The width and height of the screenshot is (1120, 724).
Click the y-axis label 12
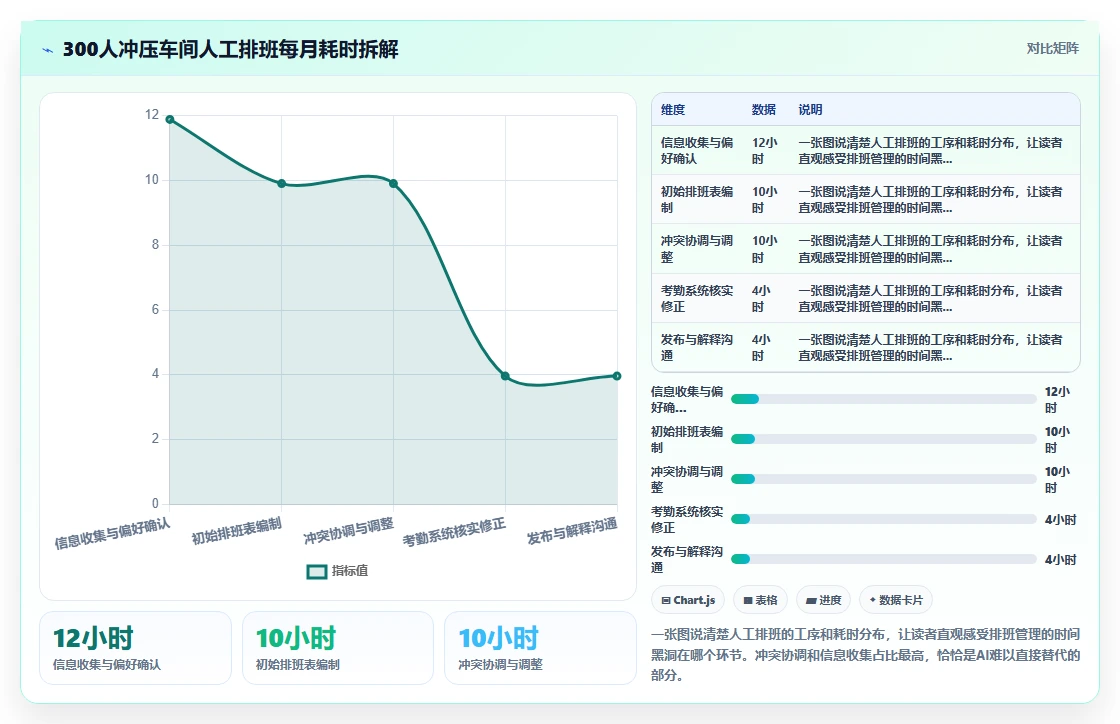click(x=152, y=115)
